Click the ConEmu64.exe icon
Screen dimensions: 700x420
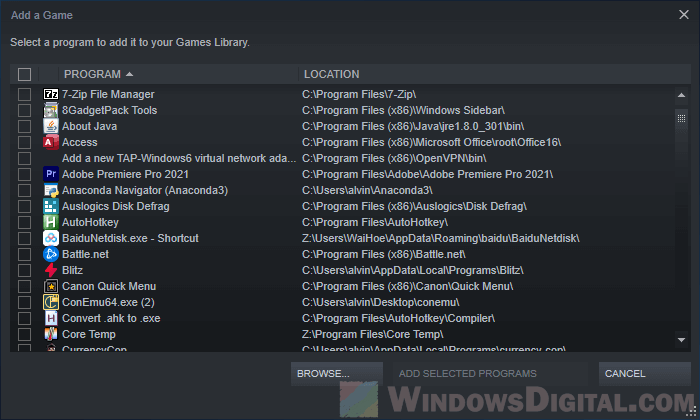51,302
